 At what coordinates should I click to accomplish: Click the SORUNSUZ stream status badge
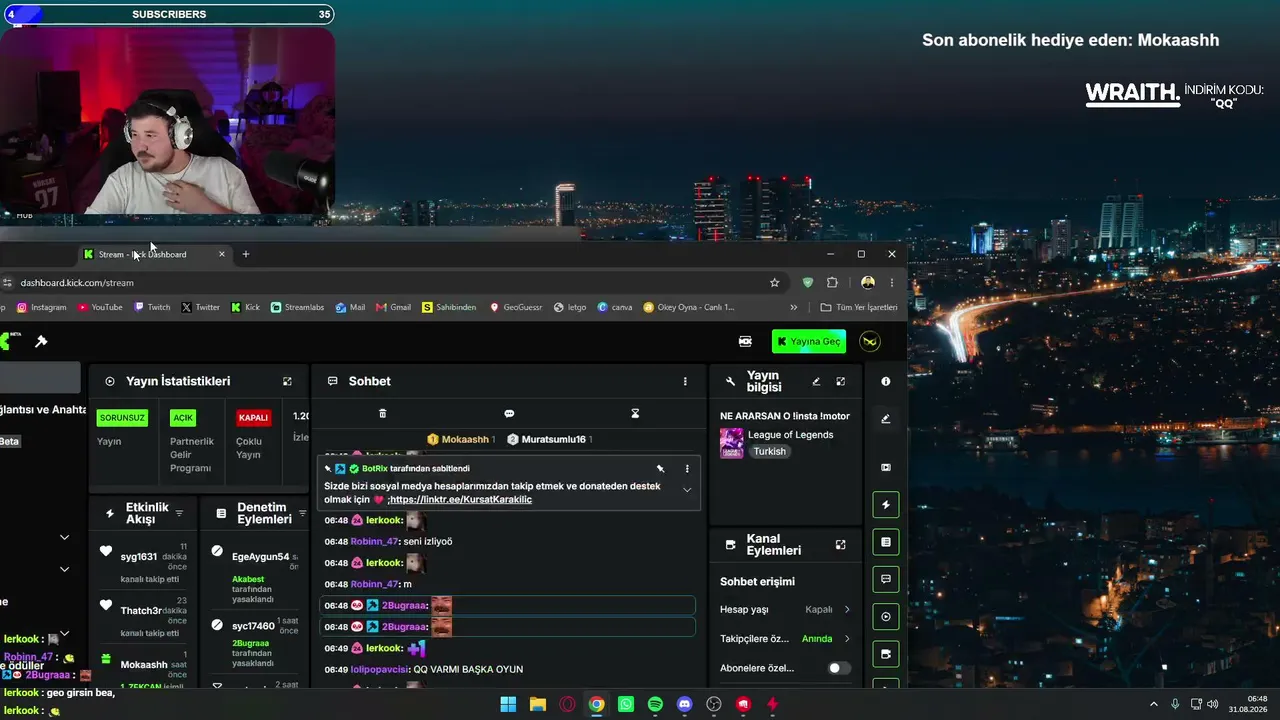(x=122, y=418)
